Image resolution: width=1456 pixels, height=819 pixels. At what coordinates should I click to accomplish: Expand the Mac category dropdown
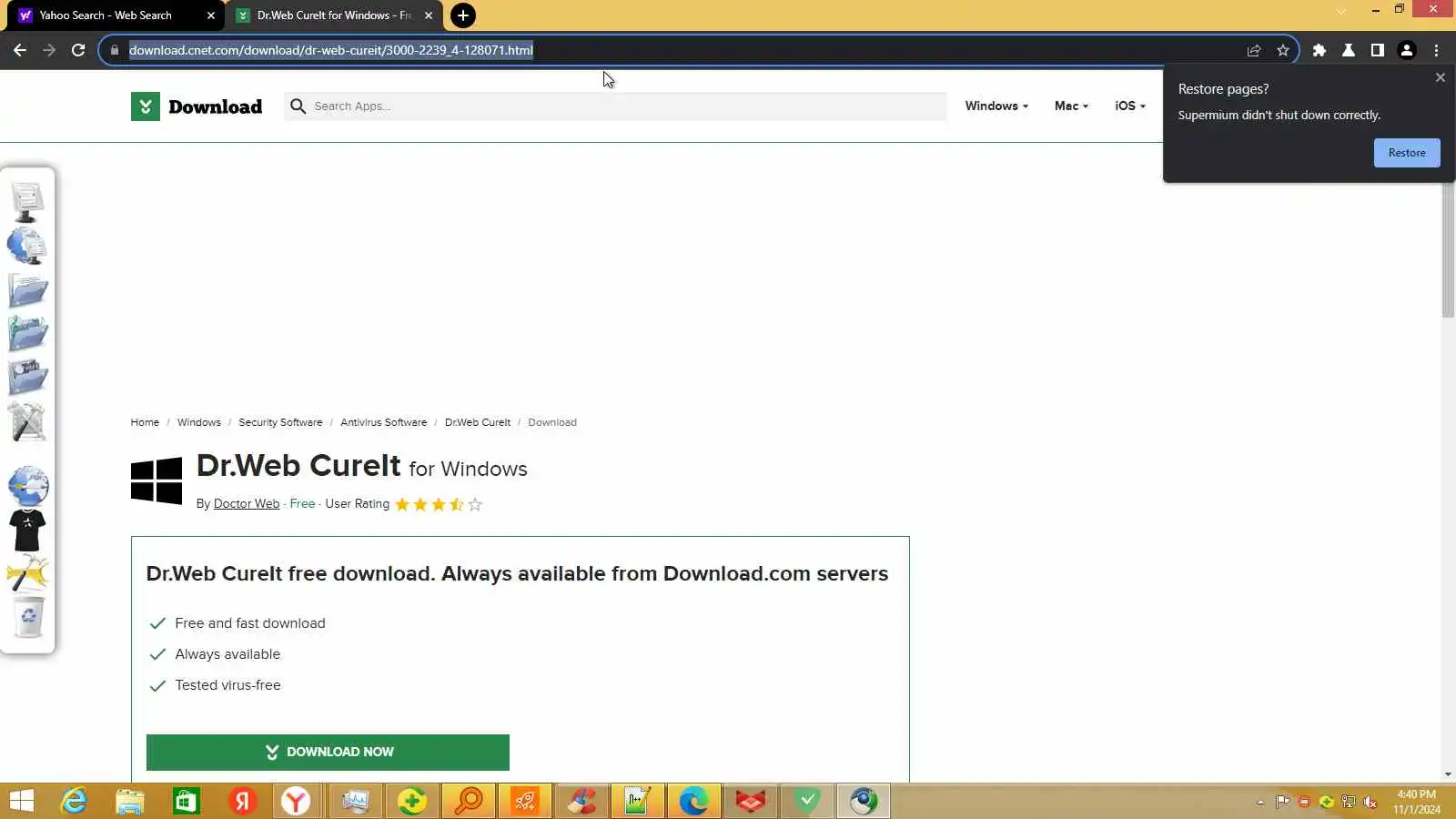click(1071, 106)
